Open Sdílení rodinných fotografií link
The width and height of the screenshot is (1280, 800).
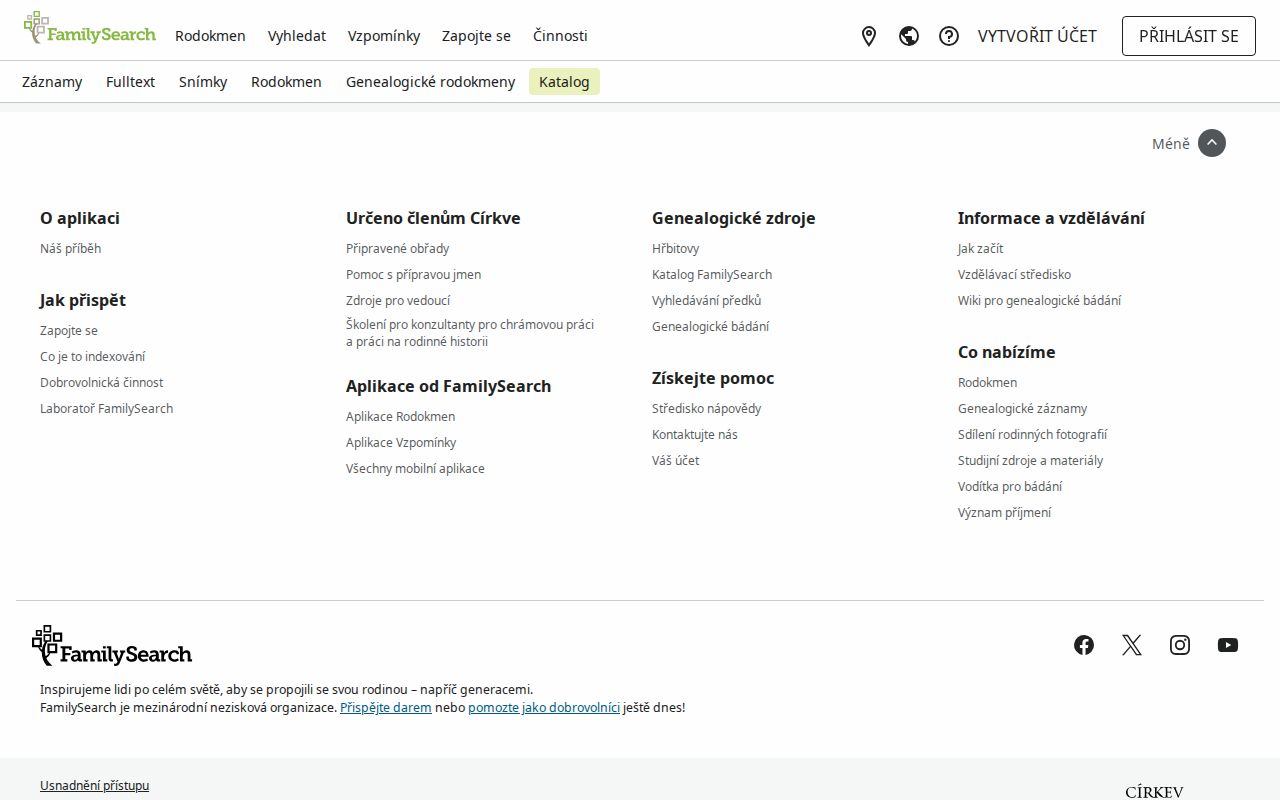pos(1032,434)
